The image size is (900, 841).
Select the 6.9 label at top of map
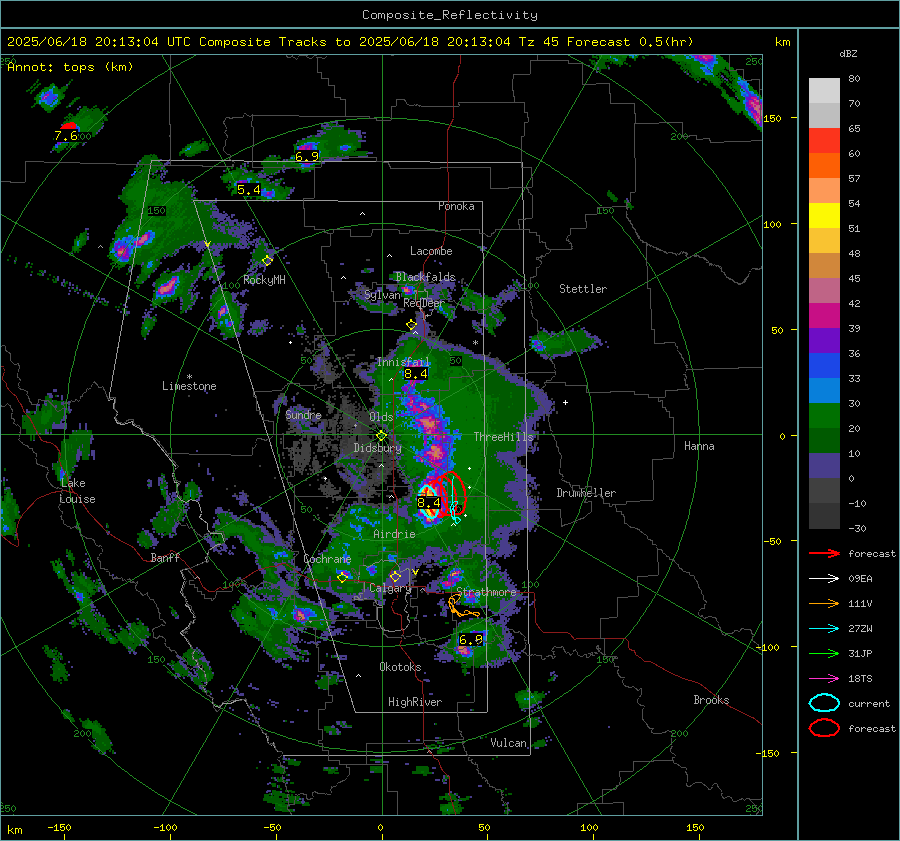[307, 156]
